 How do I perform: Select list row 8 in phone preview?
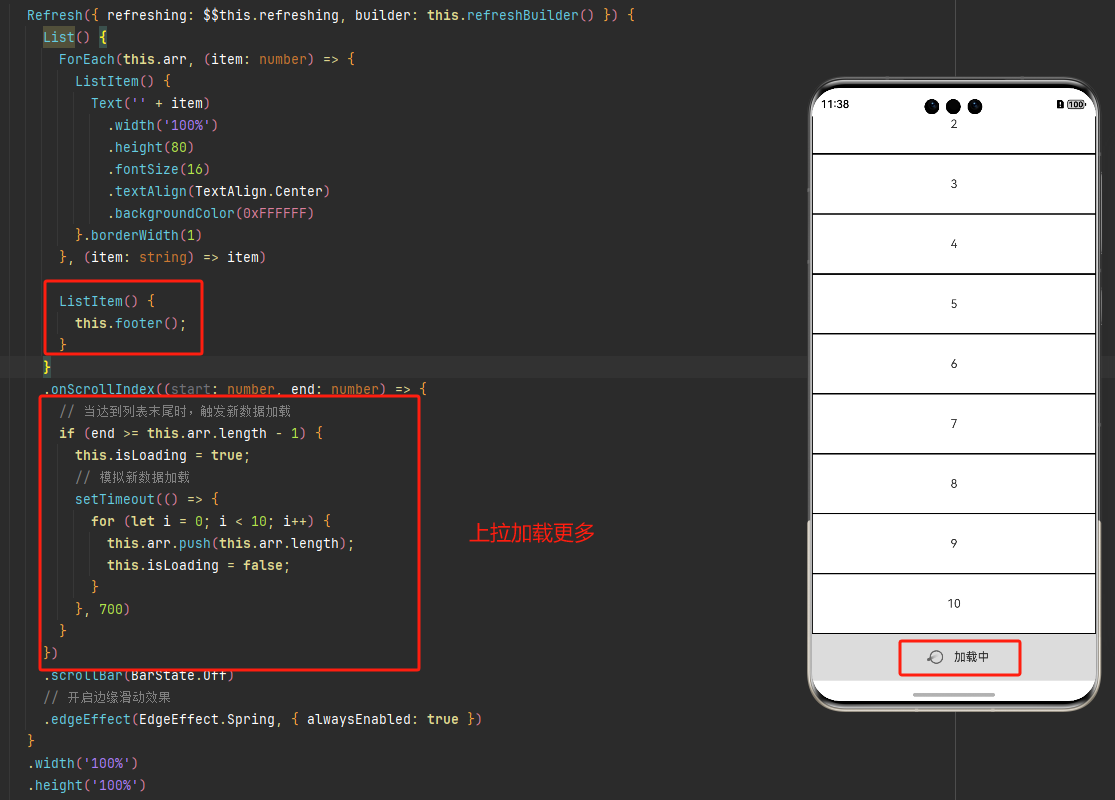(954, 484)
